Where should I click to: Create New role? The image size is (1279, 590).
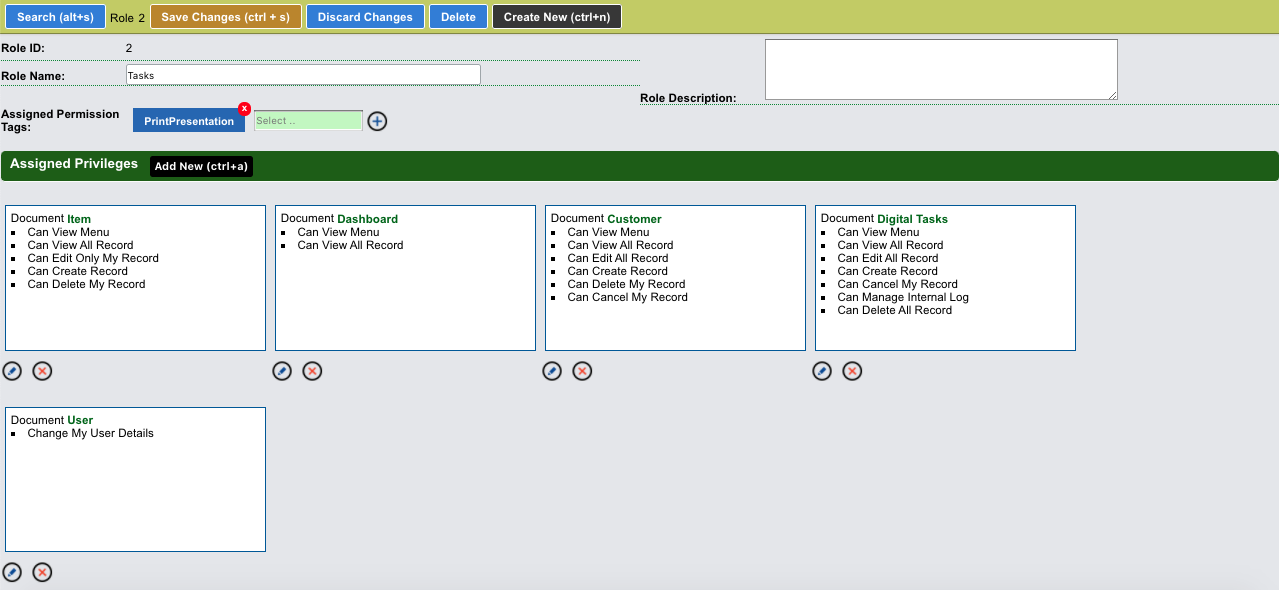[x=556, y=16]
